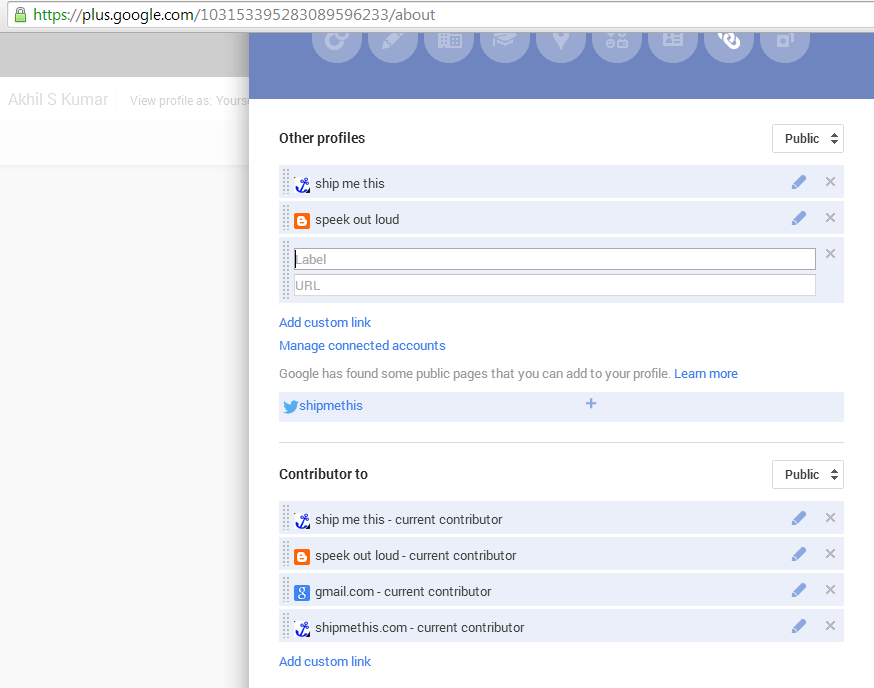Screen dimensions: 874x688
Task: Click the Twitter bird icon beside shipmethis
Action: coord(290,406)
